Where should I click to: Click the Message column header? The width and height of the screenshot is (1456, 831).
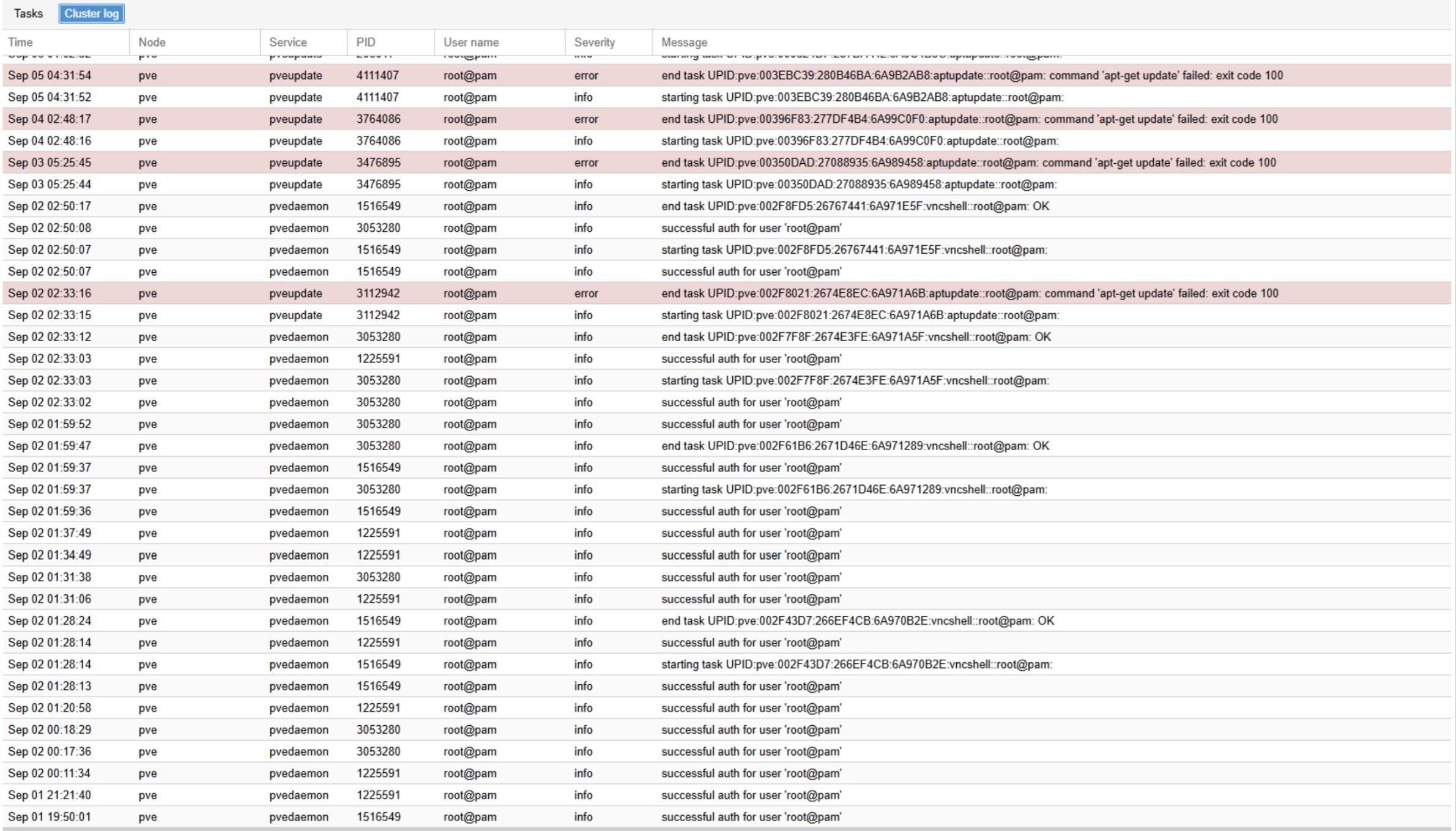[x=1052, y=42]
